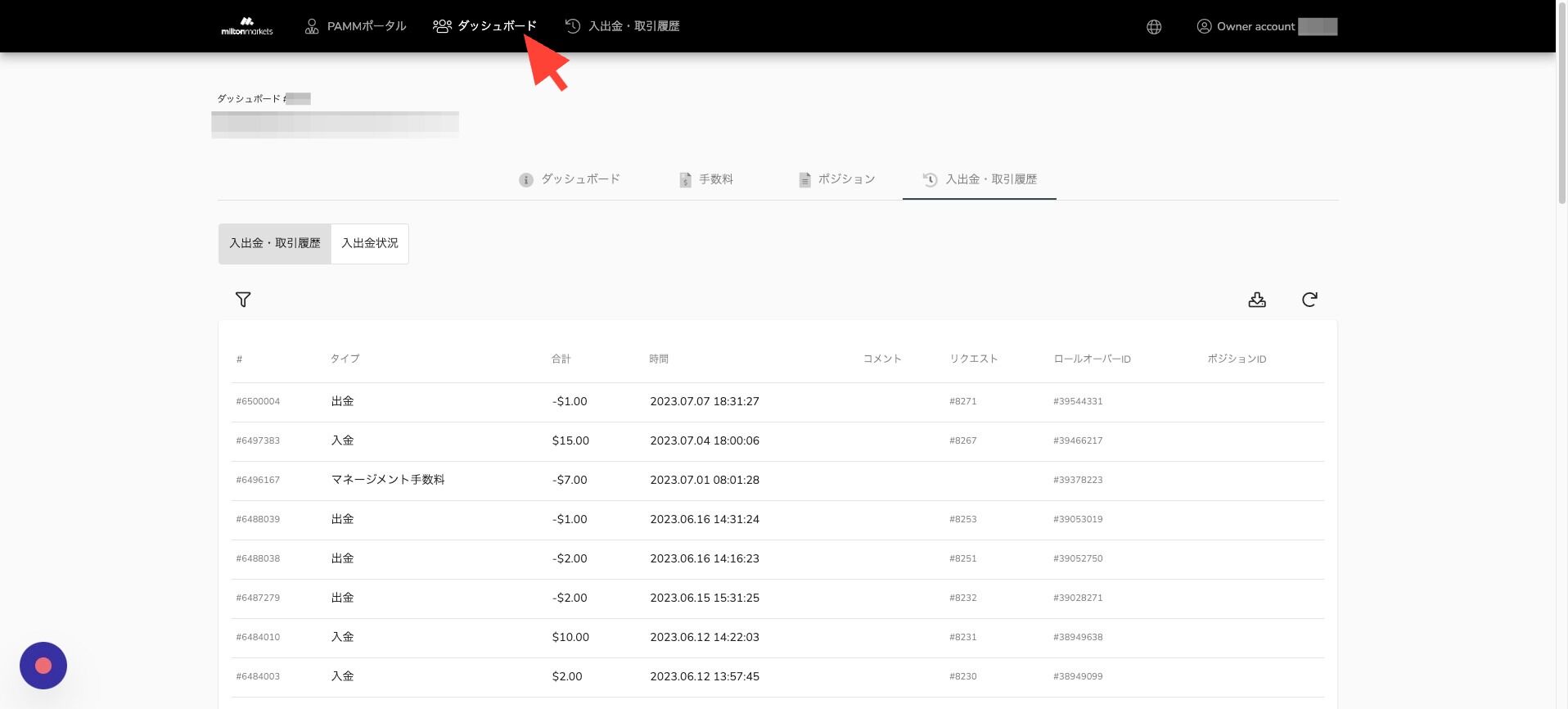Click the 合計 column header
The image size is (1568, 709).
pyautogui.click(x=561, y=359)
